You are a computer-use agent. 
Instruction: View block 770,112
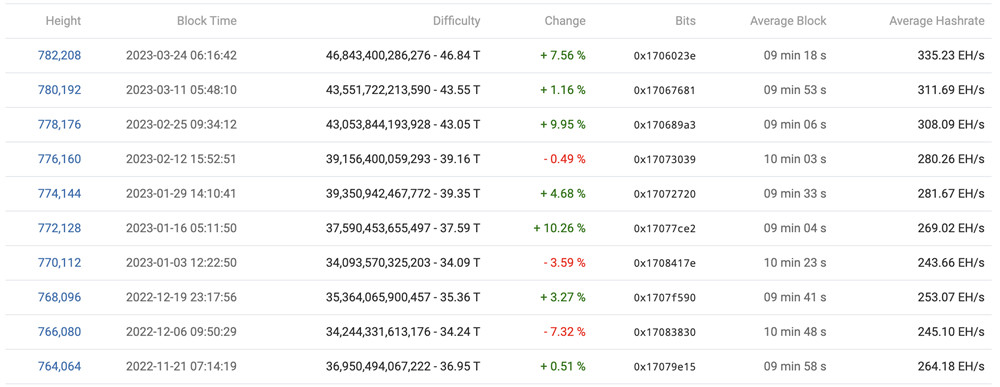pos(59,263)
